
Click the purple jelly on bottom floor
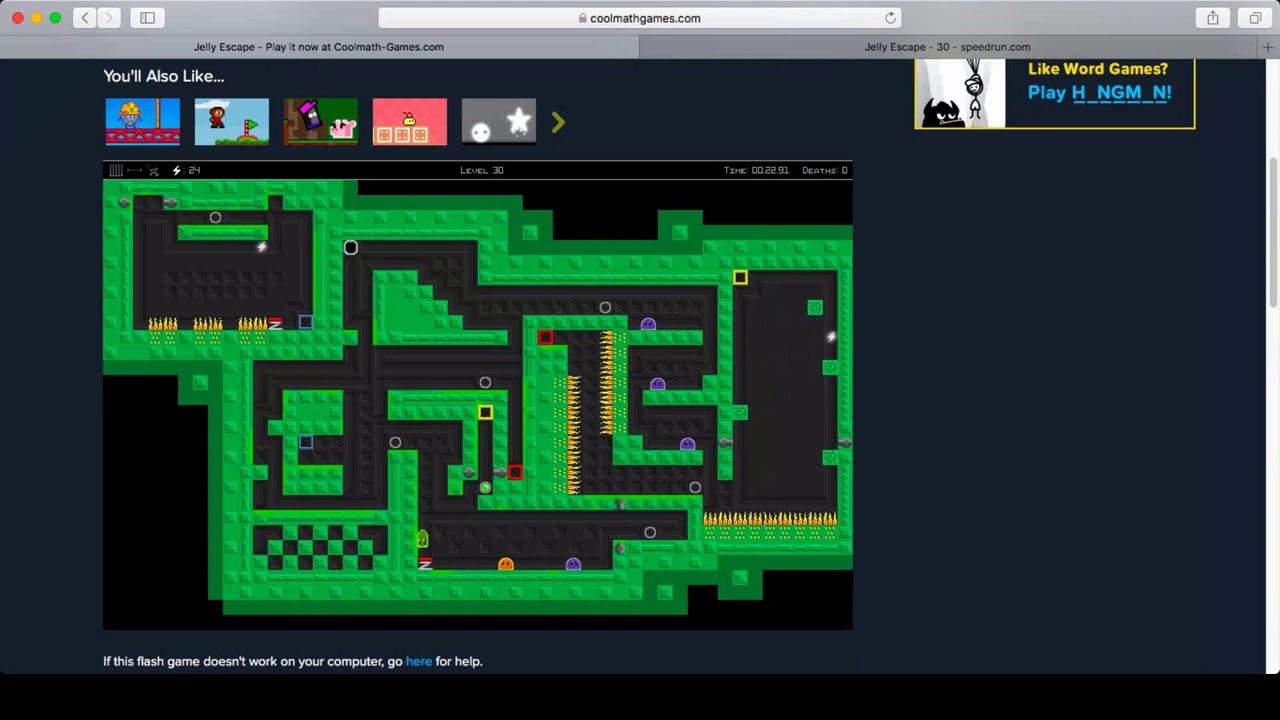pyautogui.click(x=573, y=564)
